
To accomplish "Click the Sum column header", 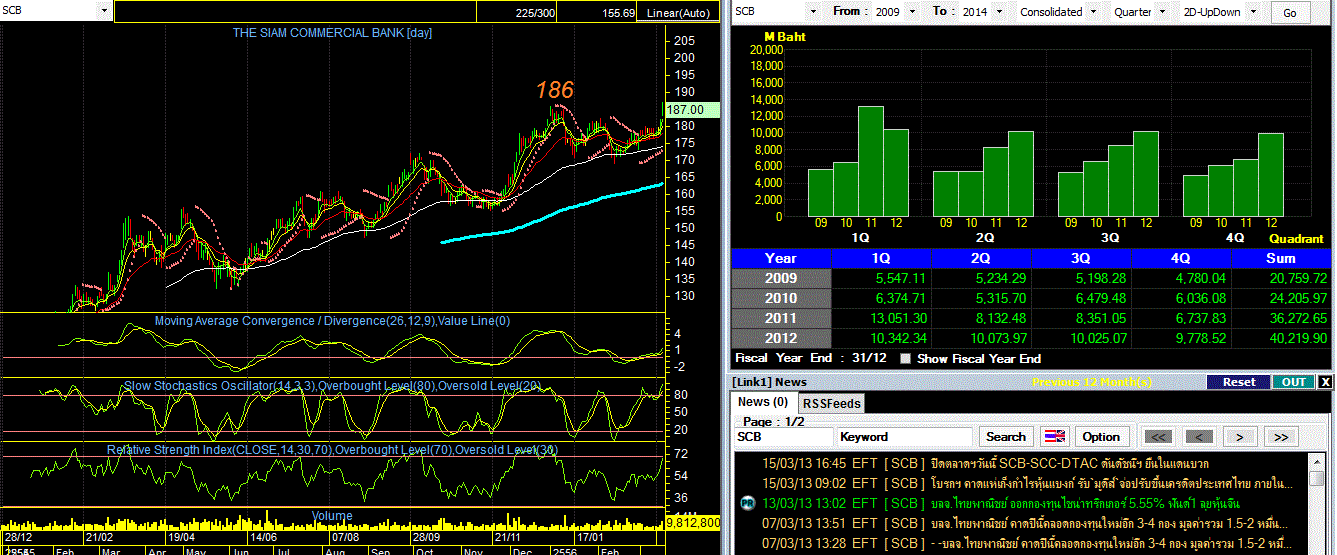I will point(1282,258).
